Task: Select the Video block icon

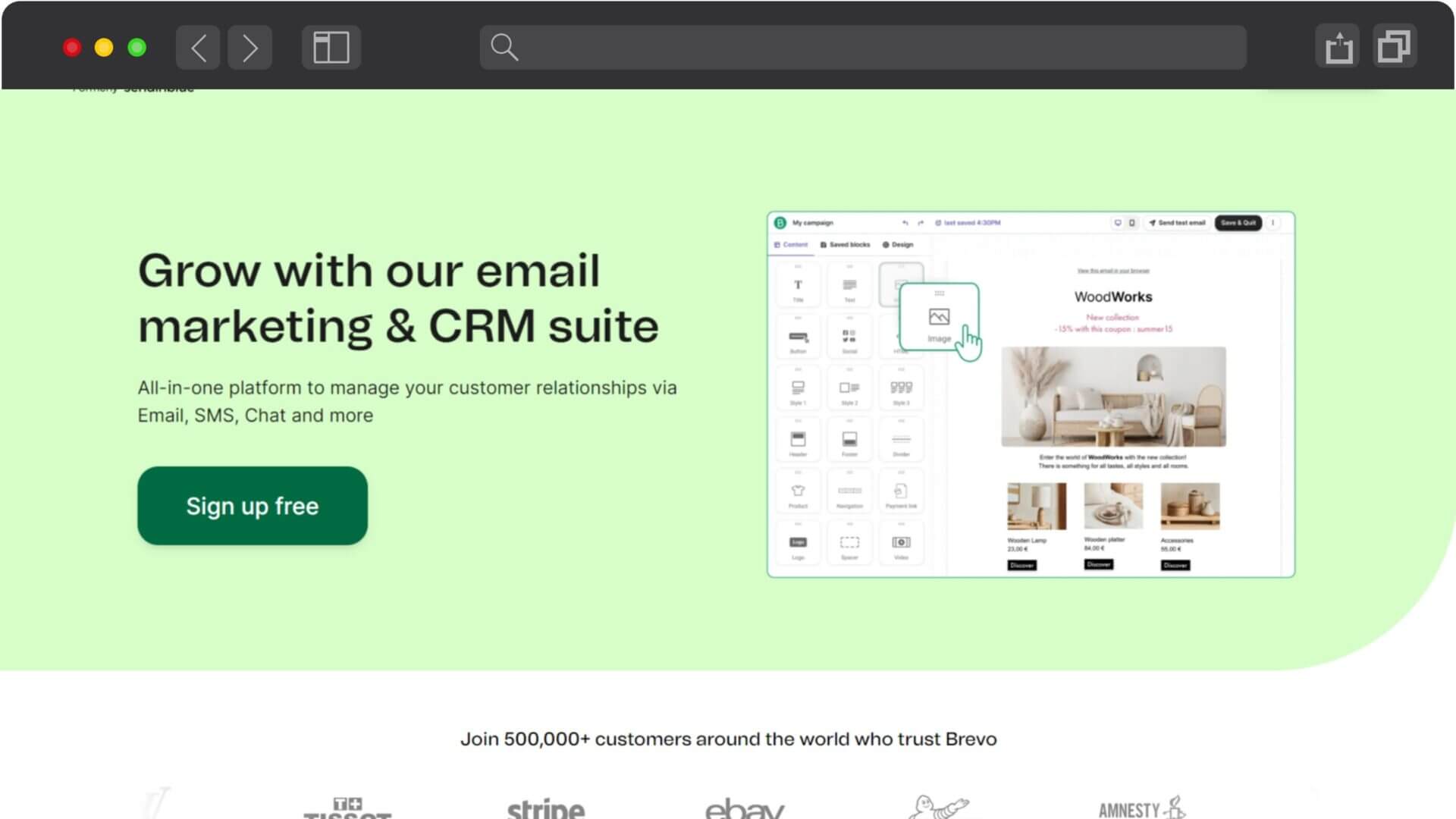Action: (901, 544)
